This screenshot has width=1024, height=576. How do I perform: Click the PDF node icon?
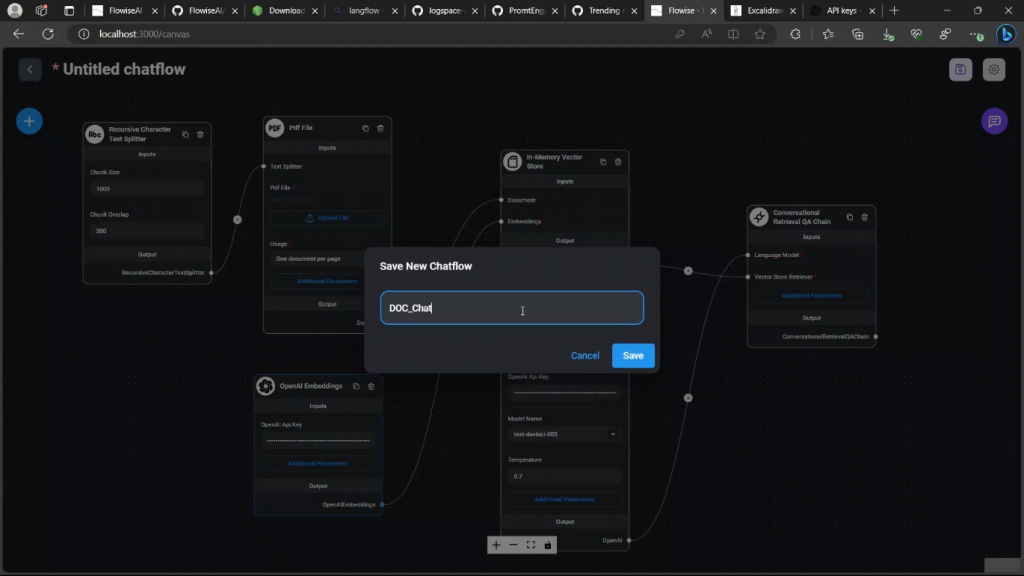tap(274, 128)
